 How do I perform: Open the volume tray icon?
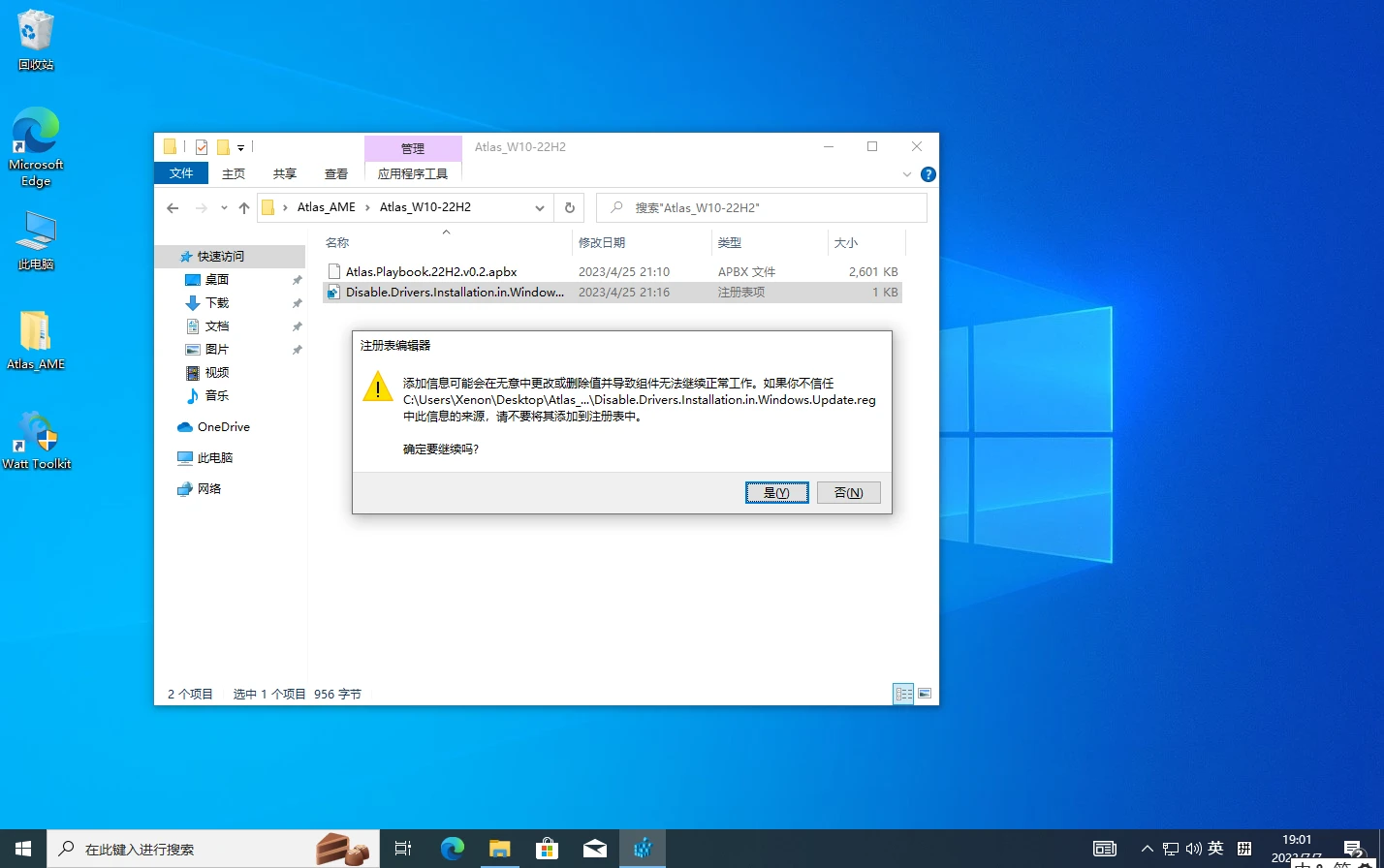pyautogui.click(x=1193, y=849)
